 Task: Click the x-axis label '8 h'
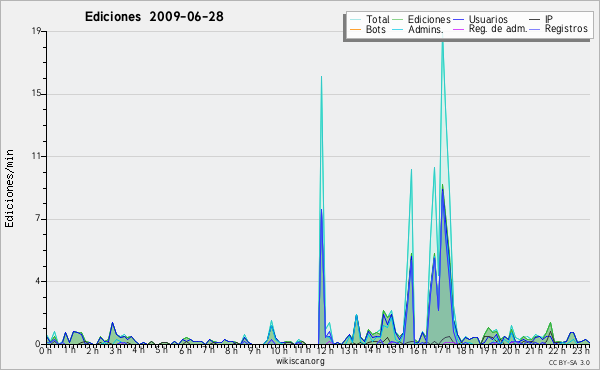point(232,350)
